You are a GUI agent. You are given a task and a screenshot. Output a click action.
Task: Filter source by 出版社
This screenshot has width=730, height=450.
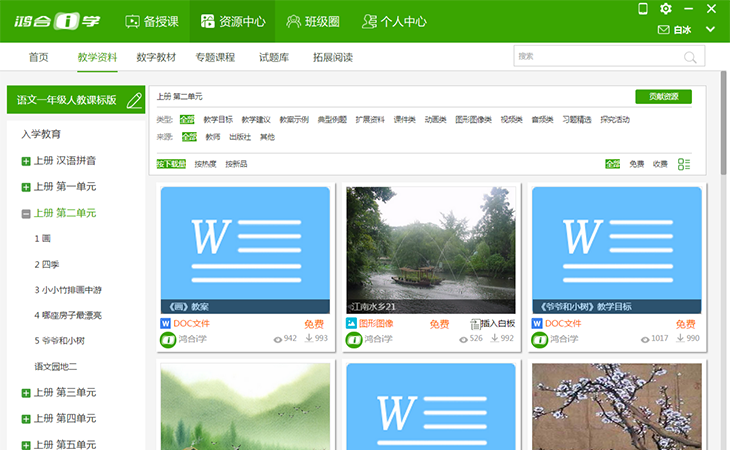pyautogui.click(x=240, y=137)
